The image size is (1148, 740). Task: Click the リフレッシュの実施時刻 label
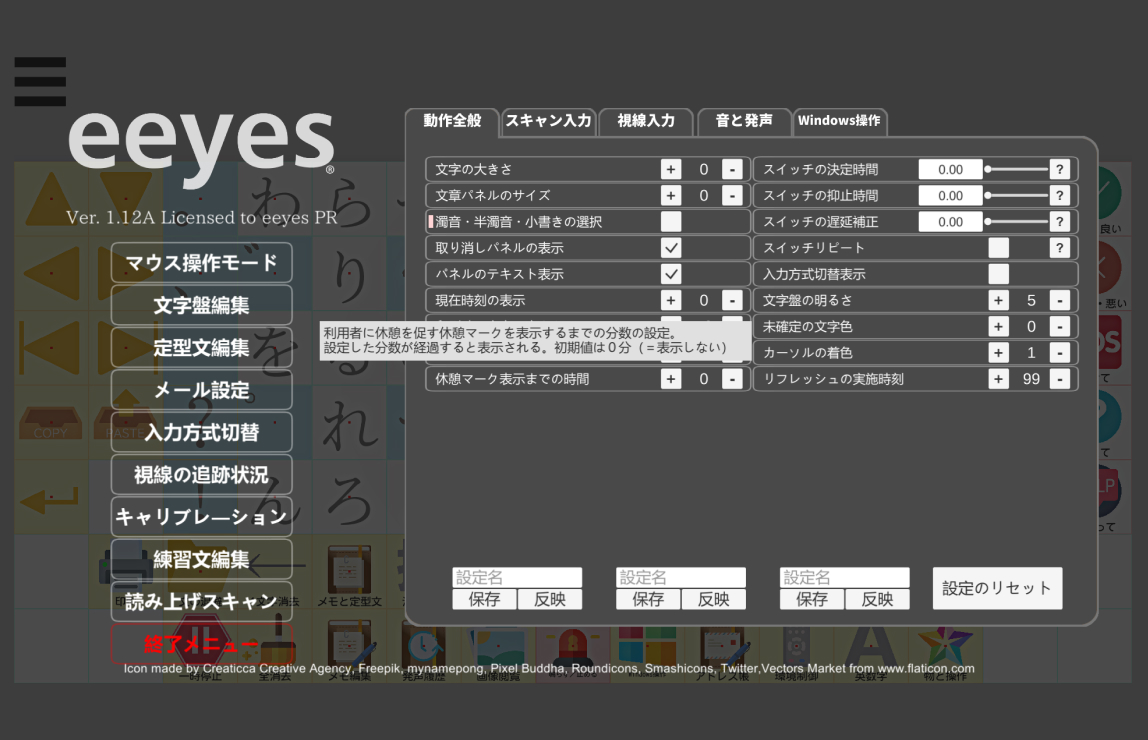833,379
